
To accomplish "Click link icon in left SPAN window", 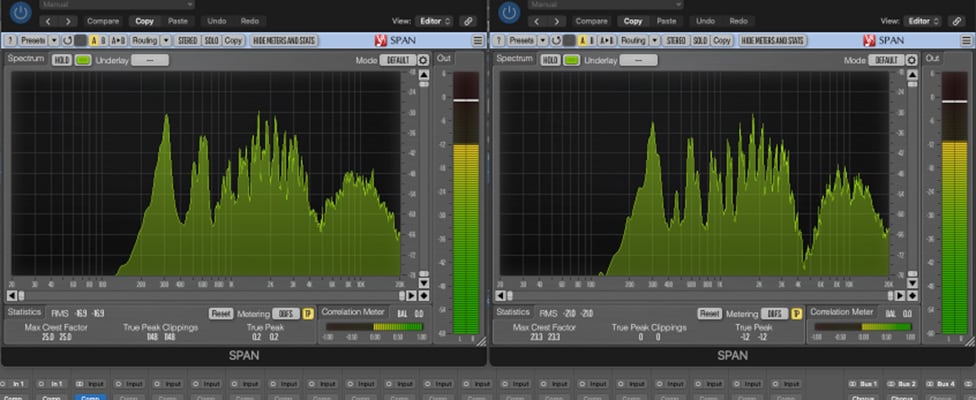I will pyautogui.click(x=468, y=21).
